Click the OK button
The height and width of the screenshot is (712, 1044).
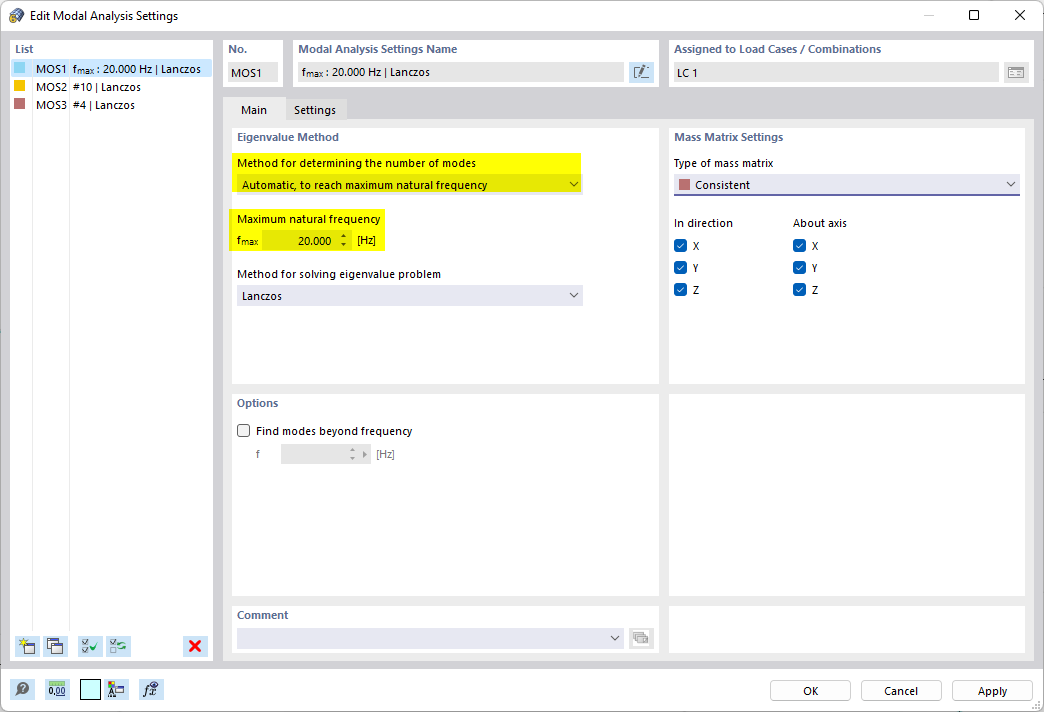coord(810,691)
